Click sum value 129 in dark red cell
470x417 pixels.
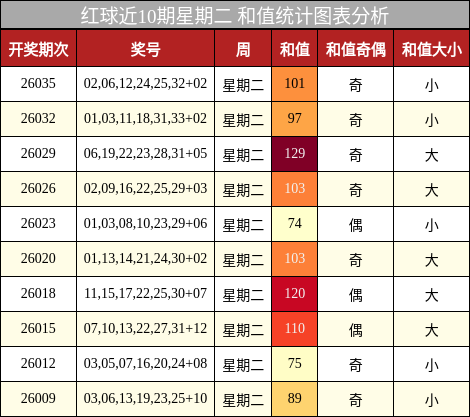pos(295,153)
